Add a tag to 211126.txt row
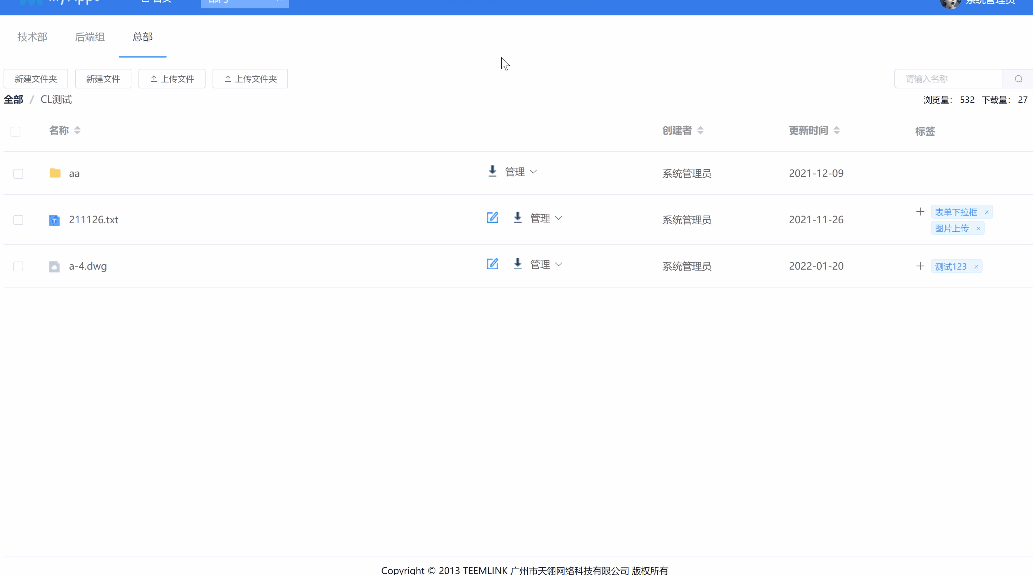 point(920,212)
